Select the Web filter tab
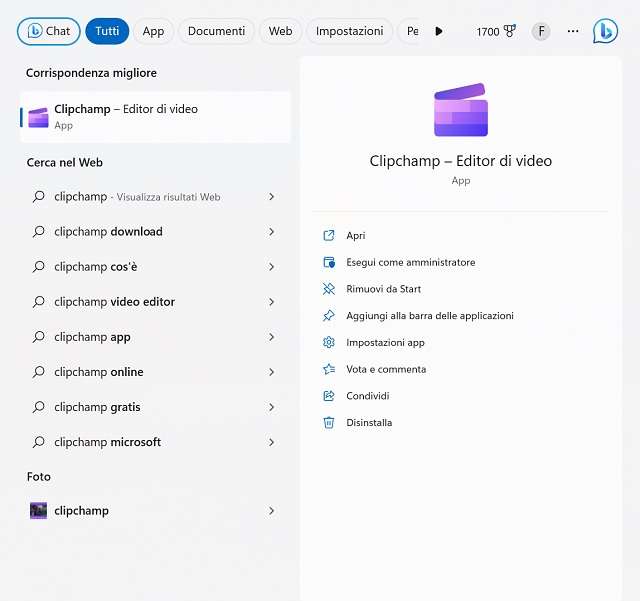 [x=280, y=31]
